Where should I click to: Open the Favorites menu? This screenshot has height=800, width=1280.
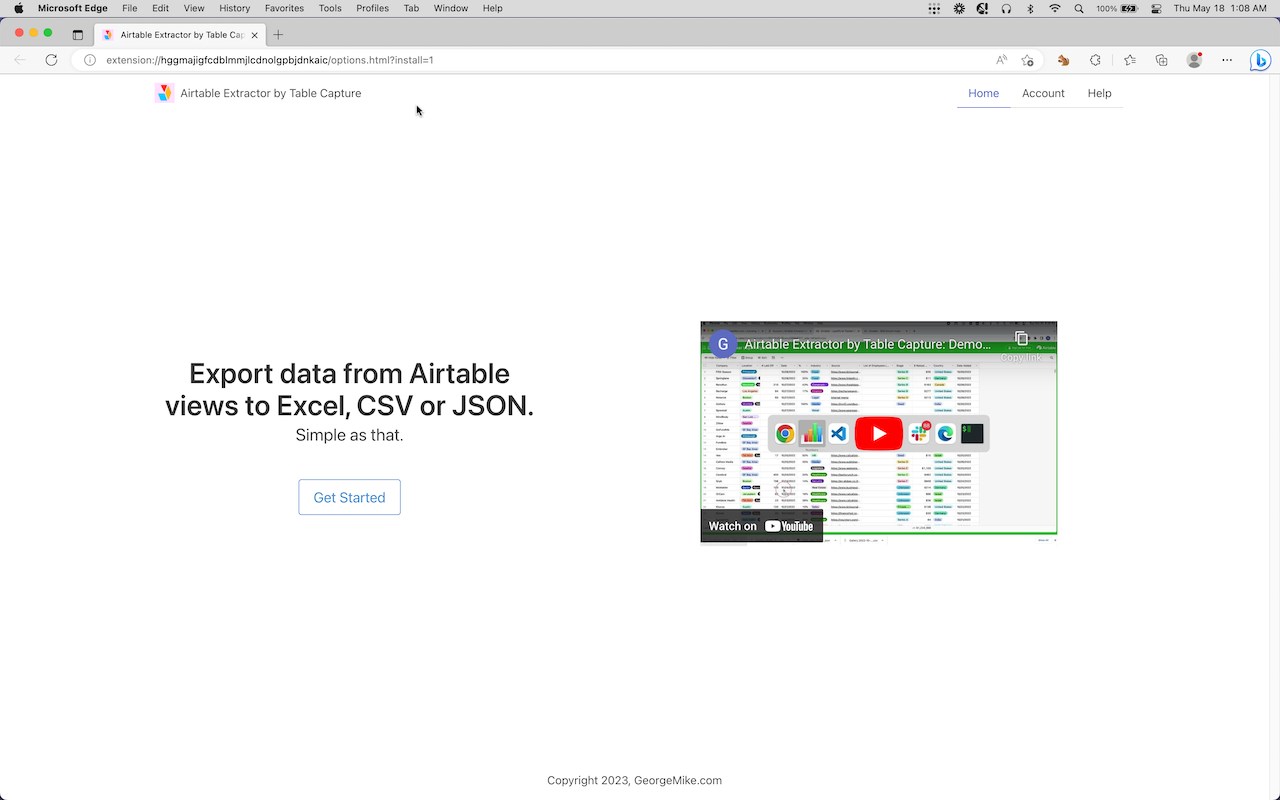coord(284,8)
